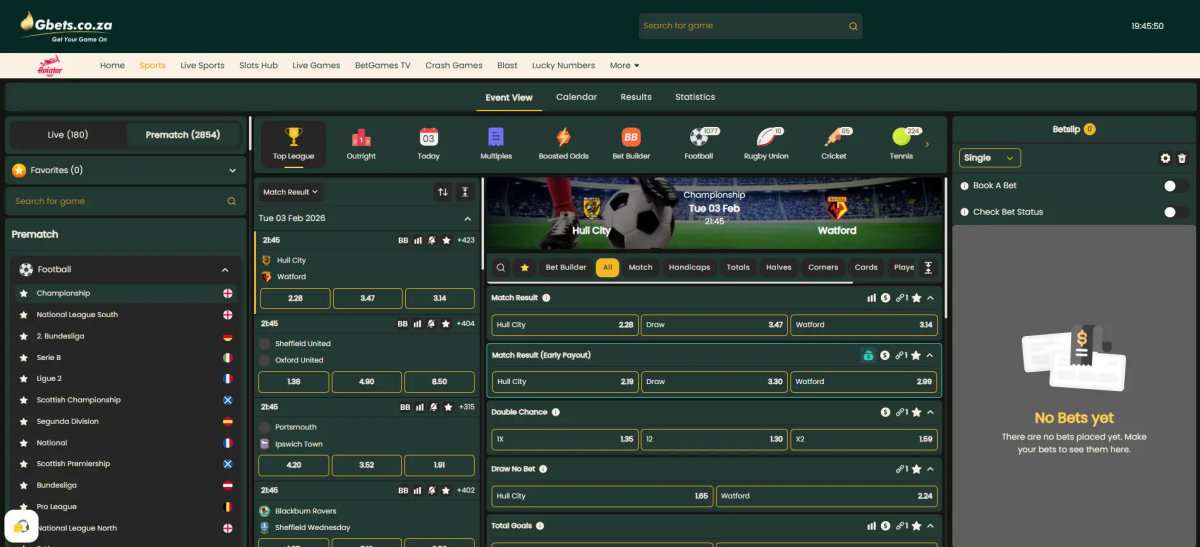Click the Gbets.co.za logo
Viewport: 1200px width, 547px height.
point(66,26)
